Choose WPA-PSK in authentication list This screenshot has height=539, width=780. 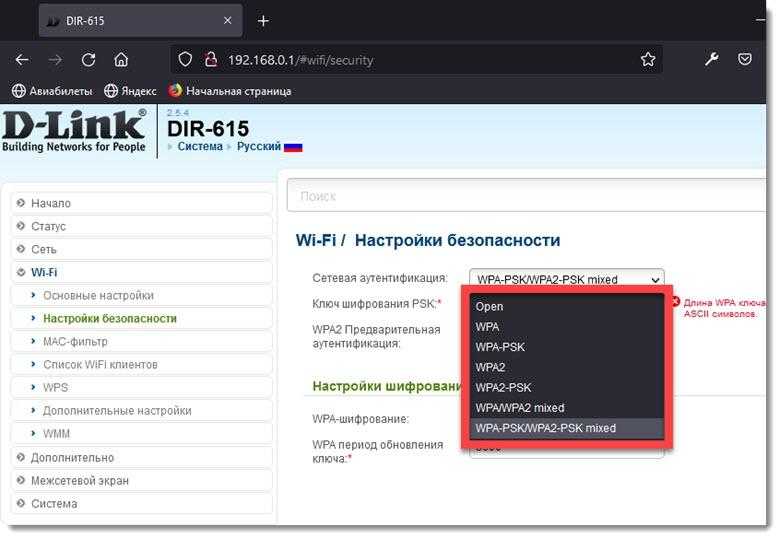tap(567, 347)
